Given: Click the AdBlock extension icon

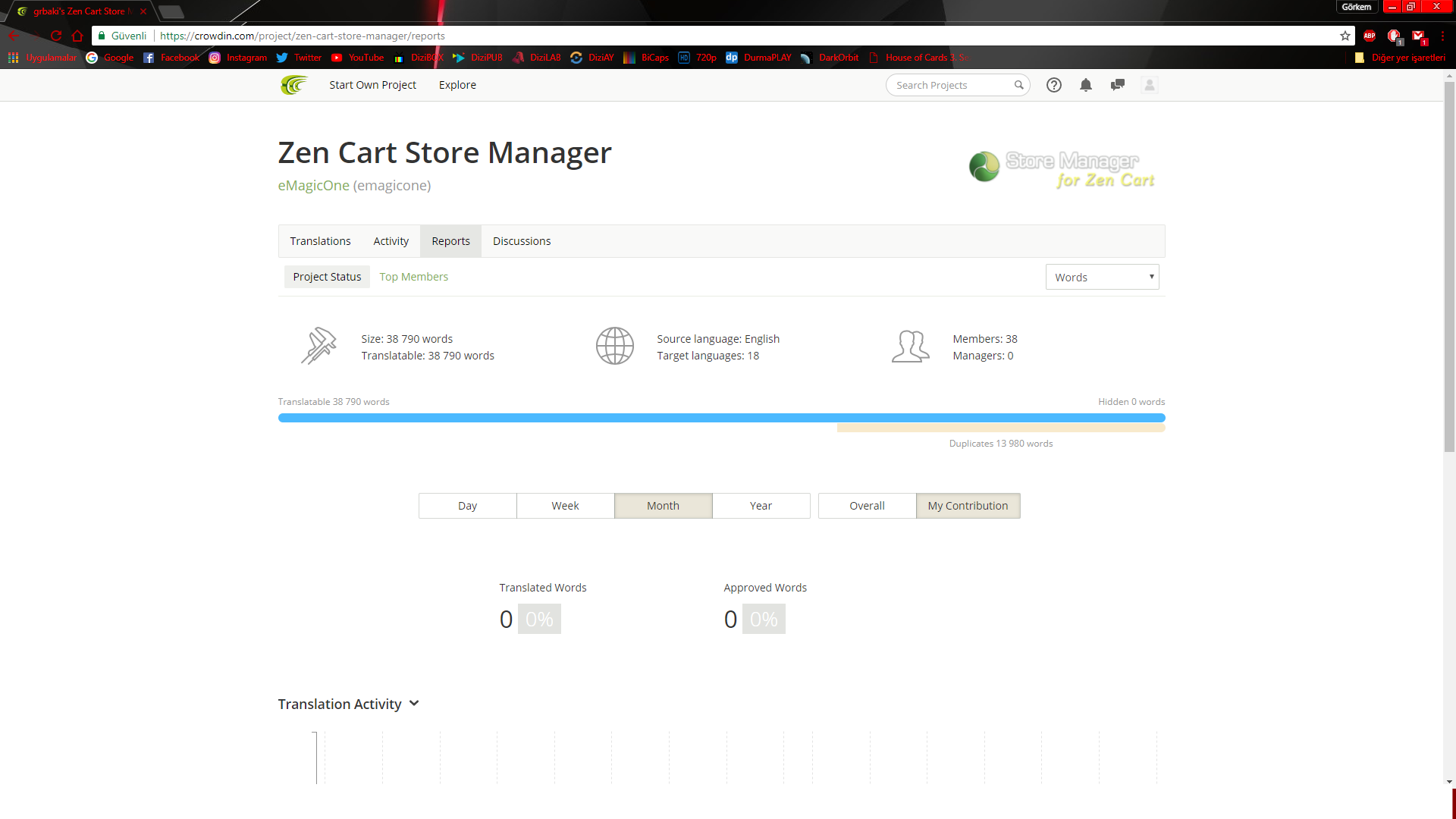Looking at the screenshot, I should click(1370, 36).
